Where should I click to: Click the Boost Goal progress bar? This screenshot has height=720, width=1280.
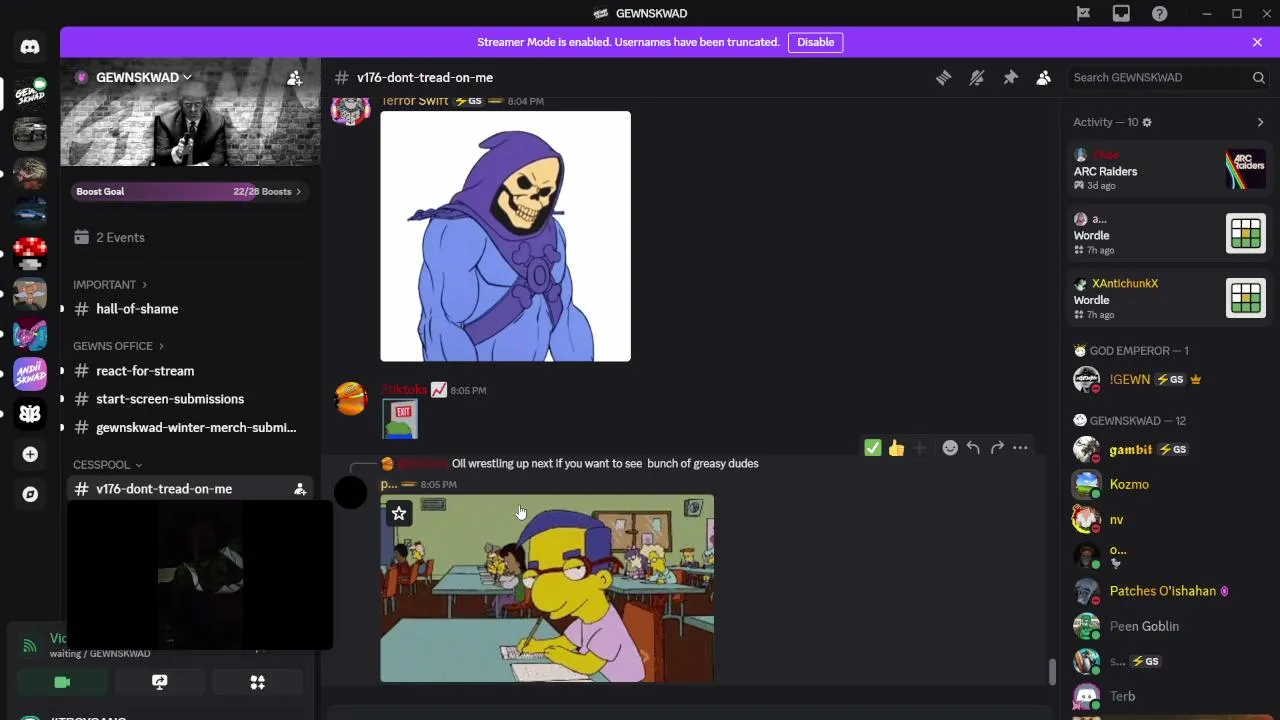coord(190,191)
